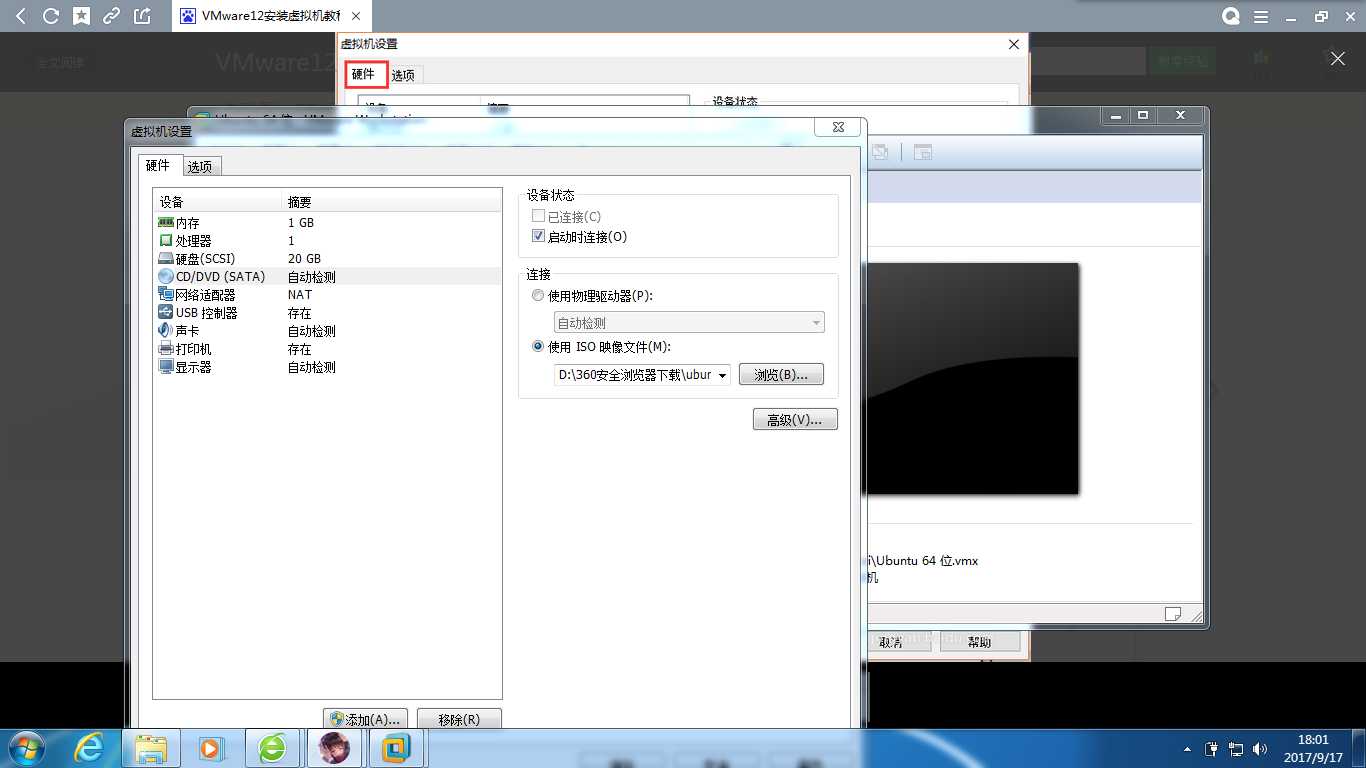Close the VMware12 tutorial browser tab

(x=358, y=16)
